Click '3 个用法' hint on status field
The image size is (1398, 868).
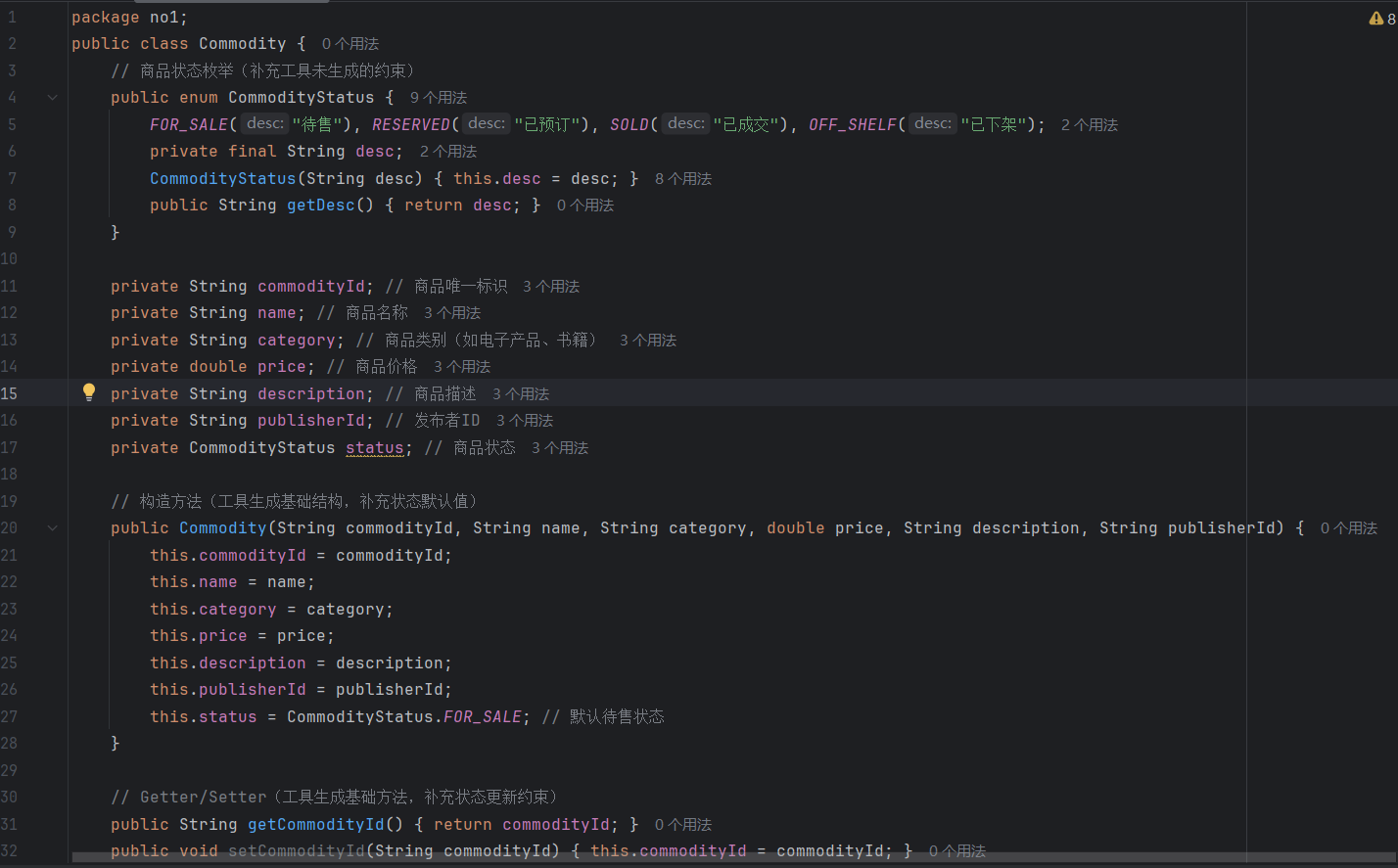click(x=560, y=448)
